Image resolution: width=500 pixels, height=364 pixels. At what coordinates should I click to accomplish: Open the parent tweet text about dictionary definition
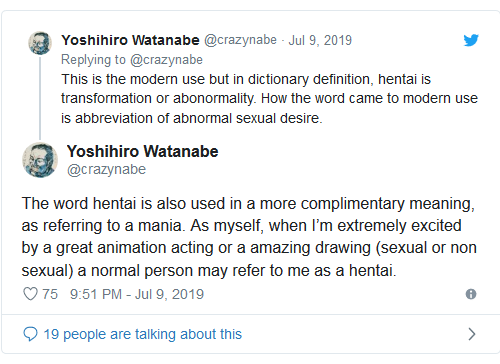pos(269,99)
